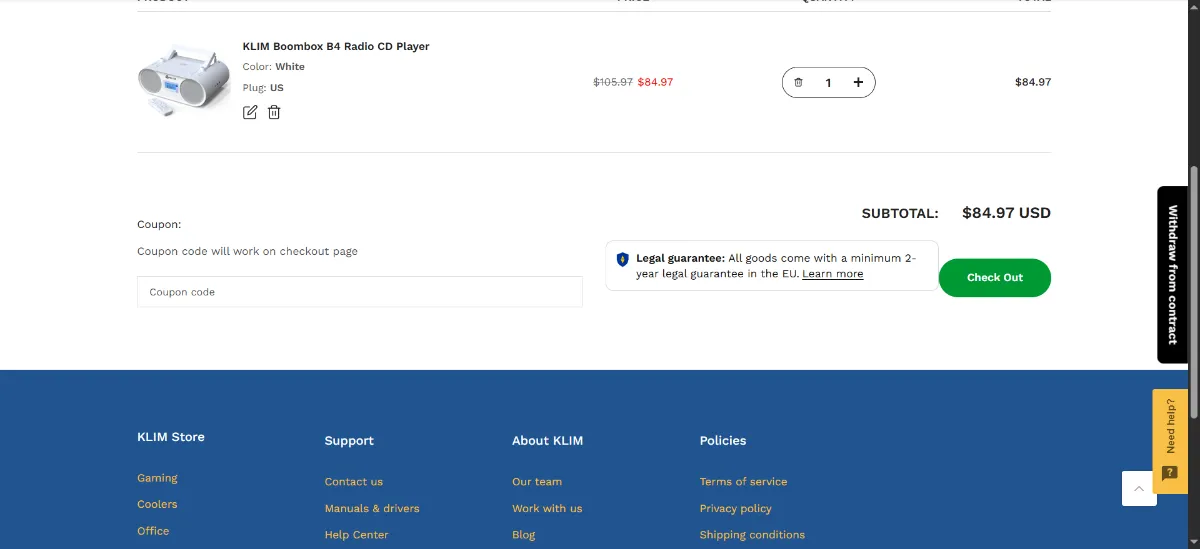Go to Office footer link
The width and height of the screenshot is (1200, 549).
point(153,531)
